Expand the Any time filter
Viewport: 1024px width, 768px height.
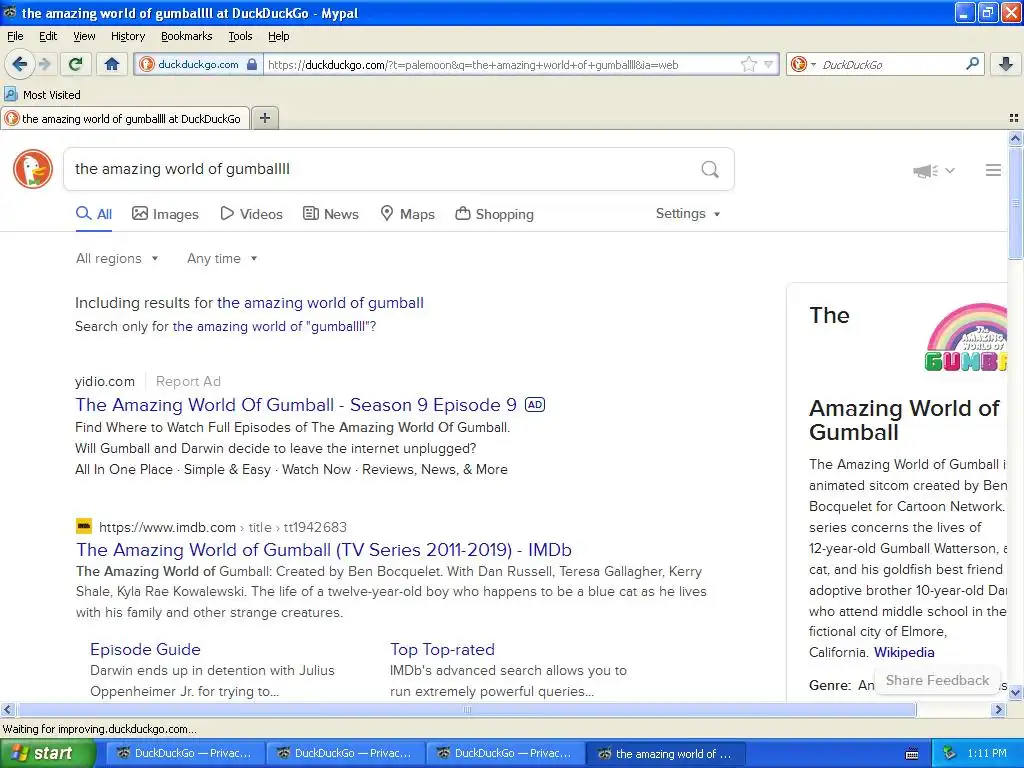coord(222,259)
